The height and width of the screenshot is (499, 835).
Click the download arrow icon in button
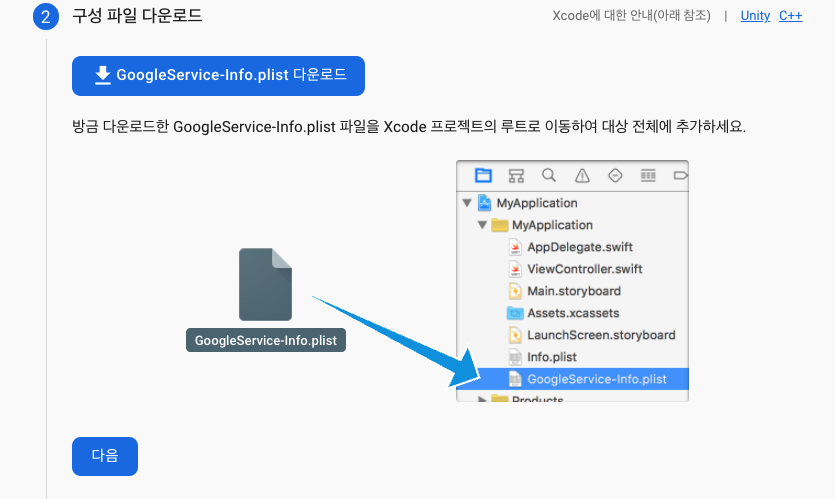click(102, 75)
